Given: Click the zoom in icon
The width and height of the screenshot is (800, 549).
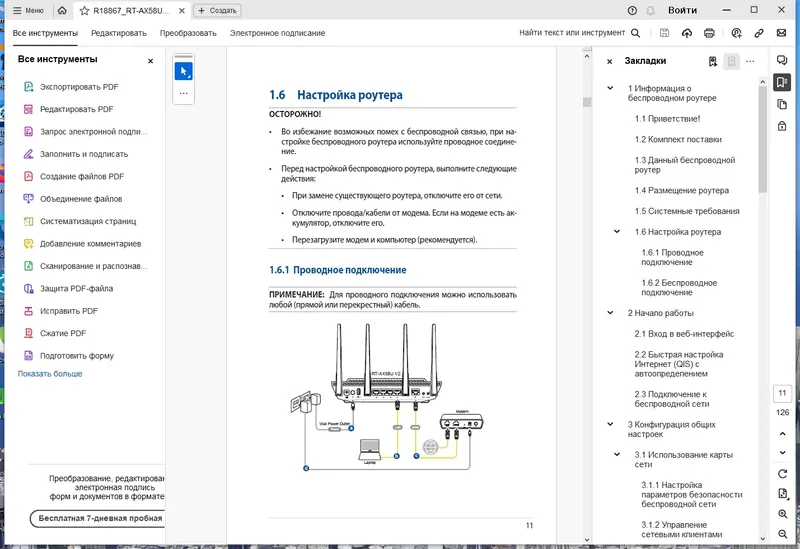Looking at the screenshot, I should [x=782, y=514].
